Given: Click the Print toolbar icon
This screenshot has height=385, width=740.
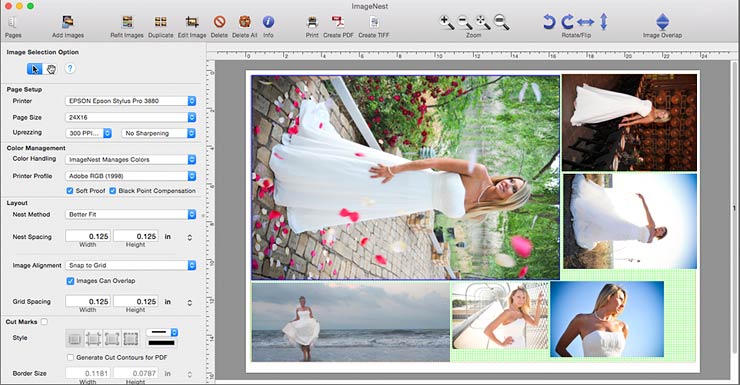Looking at the screenshot, I should coord(312,22).
